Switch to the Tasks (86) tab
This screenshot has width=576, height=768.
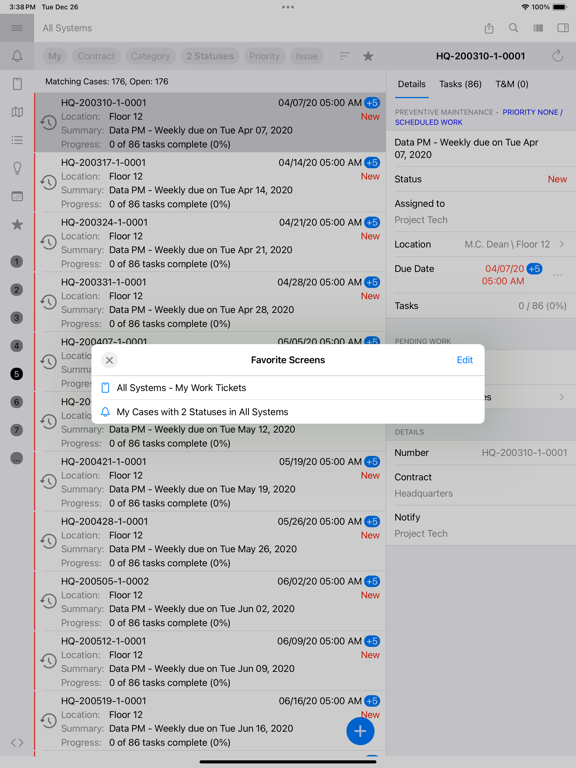[460, 84]
